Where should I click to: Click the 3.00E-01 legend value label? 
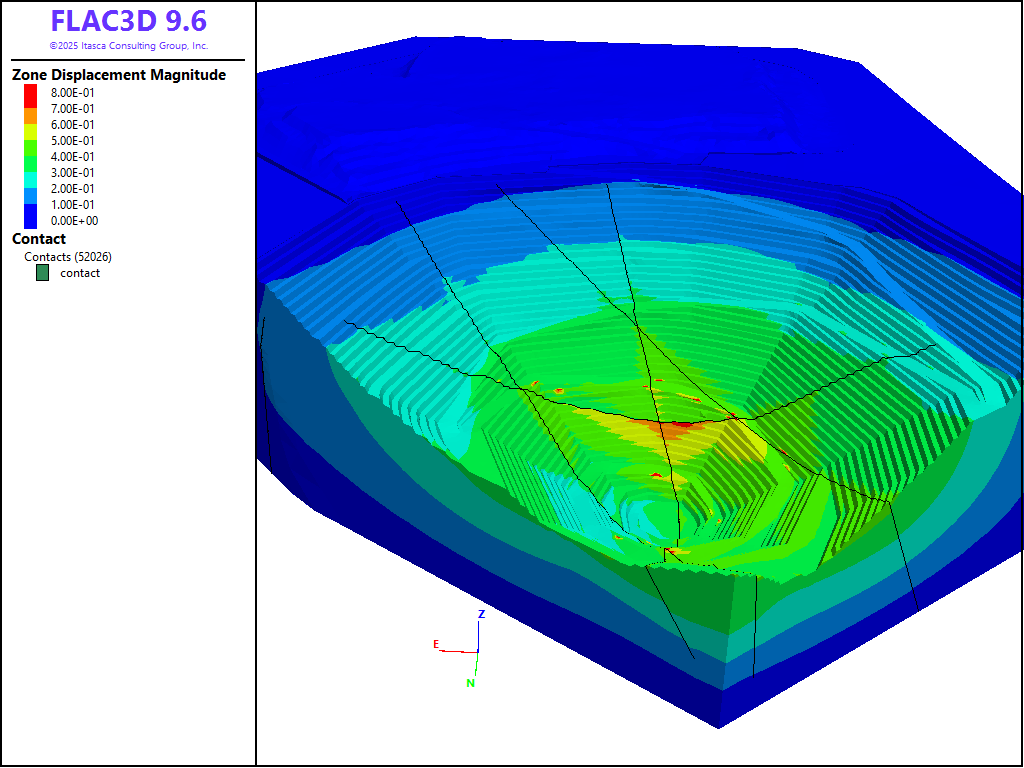tap(73, 173)
